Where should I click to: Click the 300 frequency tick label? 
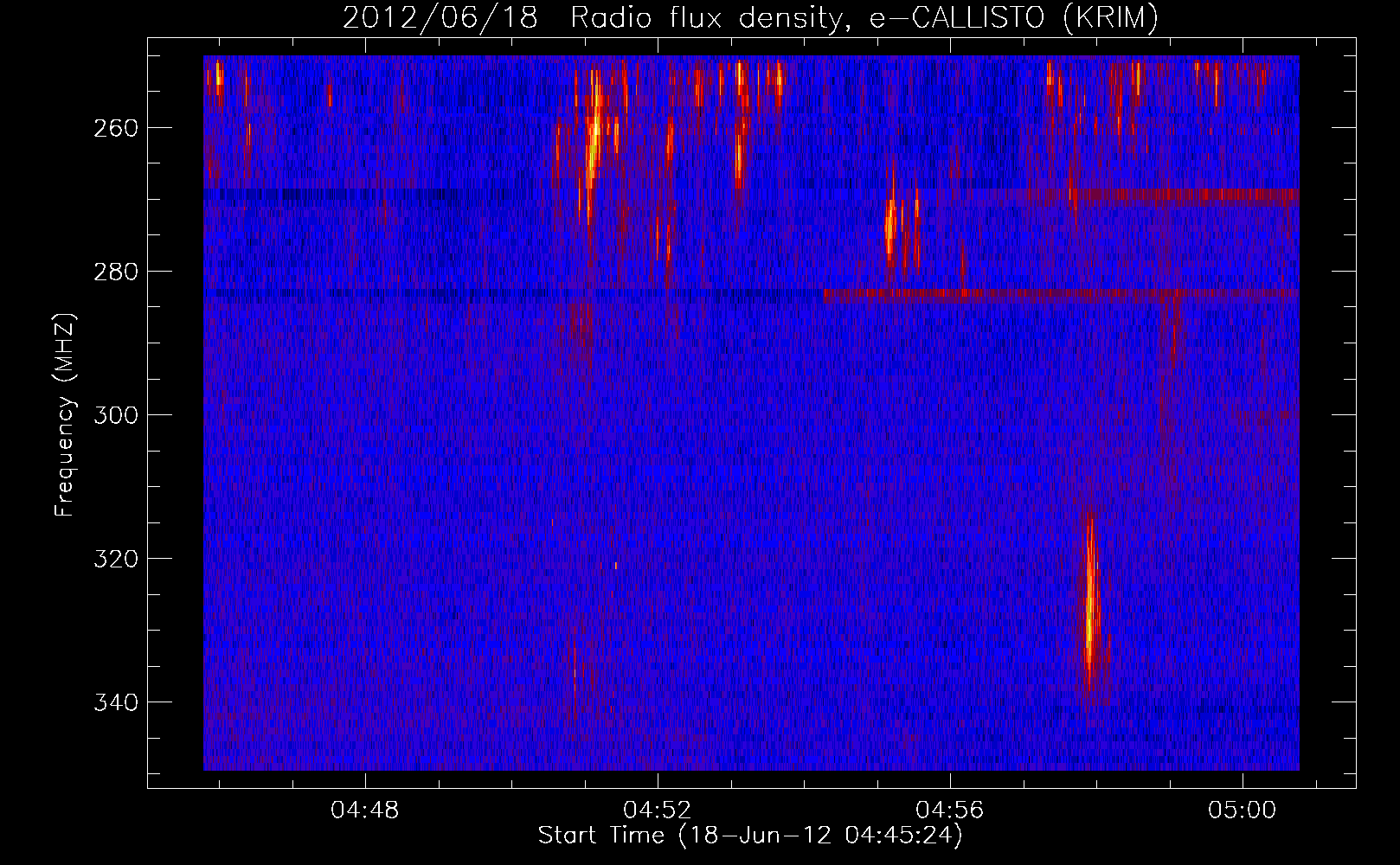coord(115,415)
